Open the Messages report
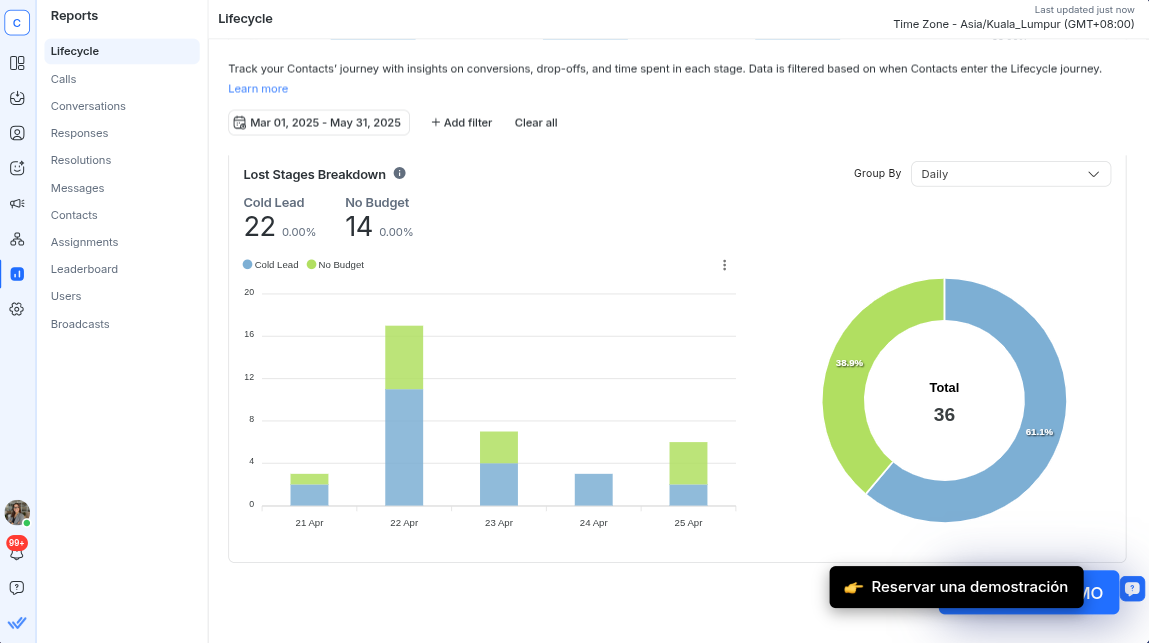The image size is (1149, 643). 77,188
